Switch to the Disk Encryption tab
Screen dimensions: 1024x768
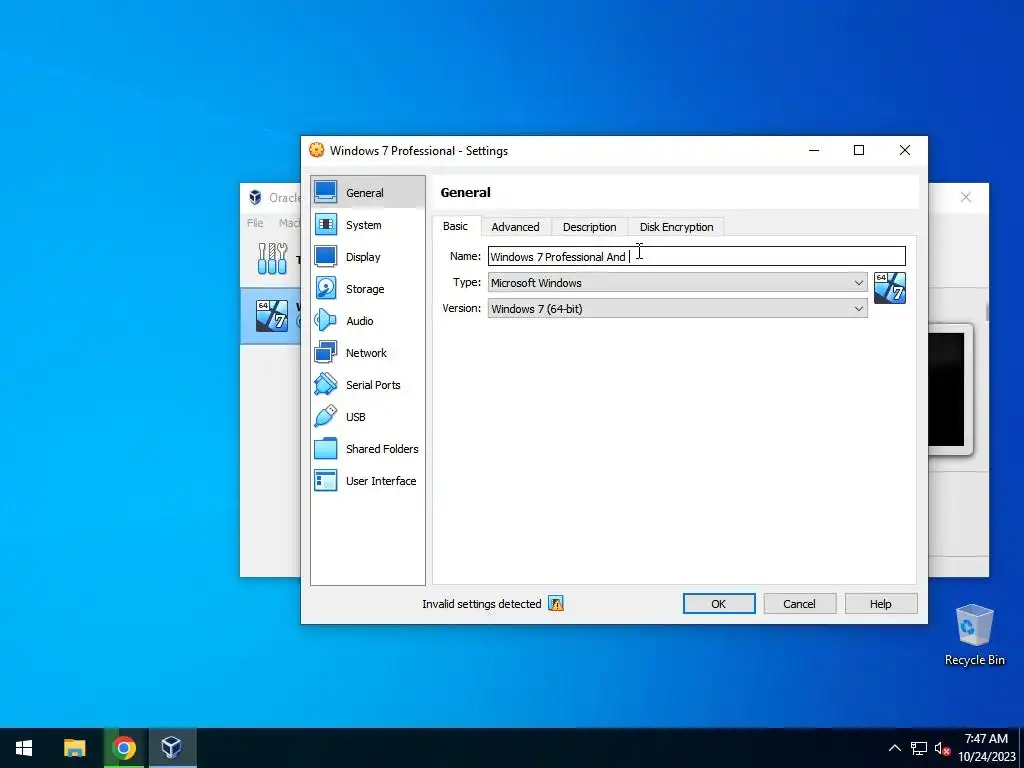pos(677,227)
